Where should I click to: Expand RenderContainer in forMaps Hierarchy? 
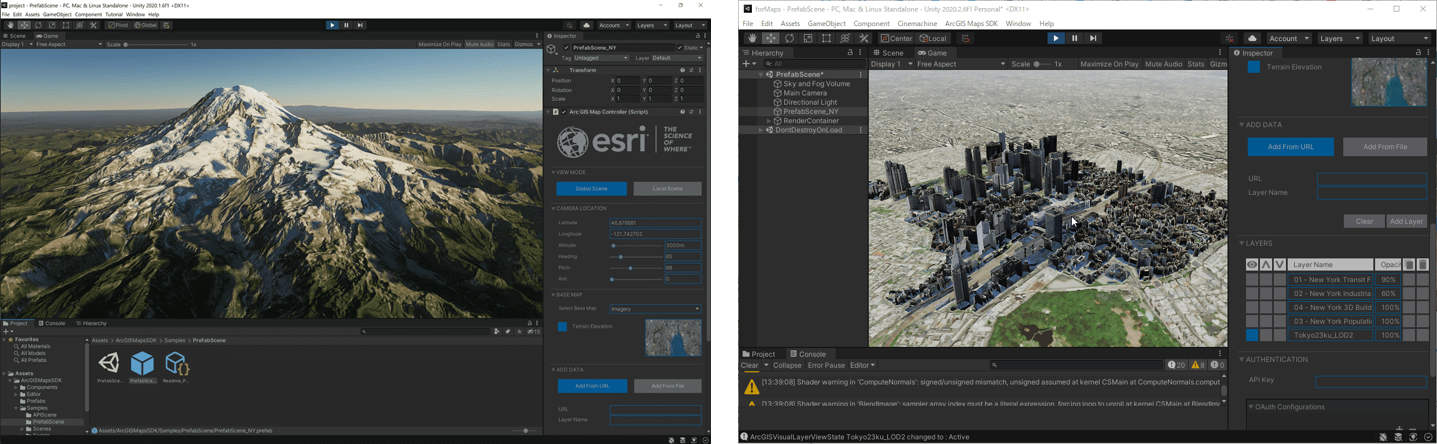point(769,121)
